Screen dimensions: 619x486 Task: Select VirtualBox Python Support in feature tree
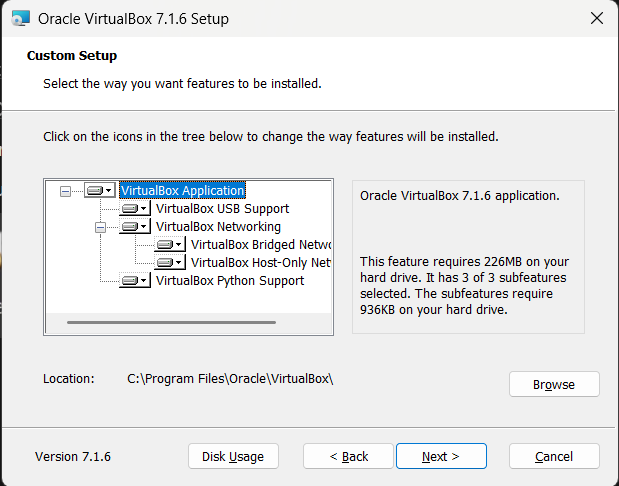point(230,281)
